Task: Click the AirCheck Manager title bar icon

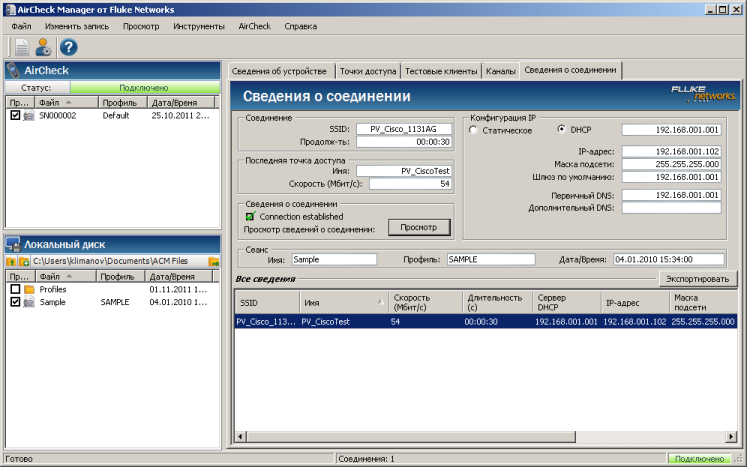Action: [x=10, y=10]
